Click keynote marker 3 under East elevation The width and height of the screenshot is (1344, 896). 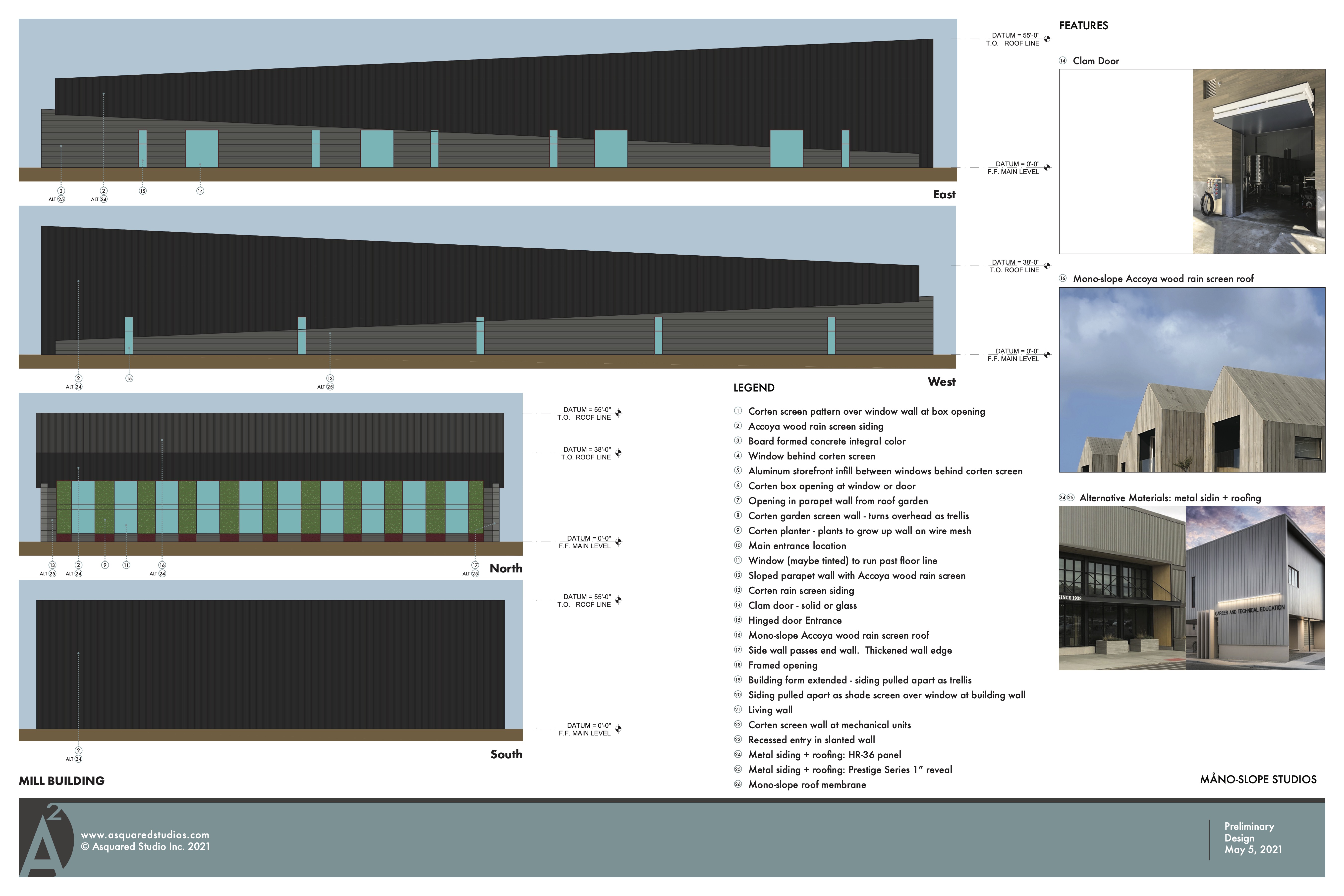click(61, 191)
